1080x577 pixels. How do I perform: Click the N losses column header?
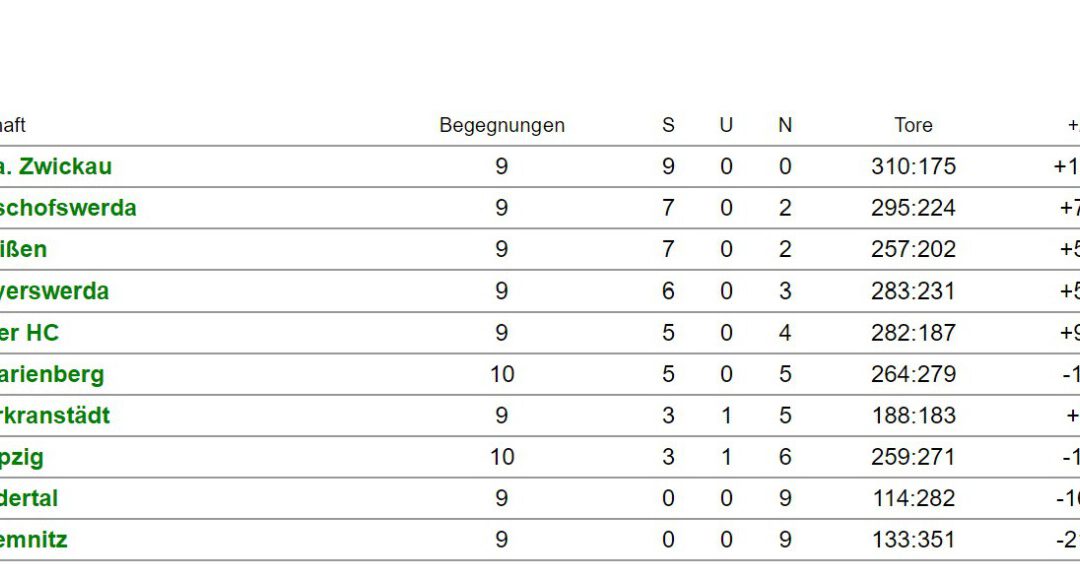pyautogui.click(x=785, y=125)
